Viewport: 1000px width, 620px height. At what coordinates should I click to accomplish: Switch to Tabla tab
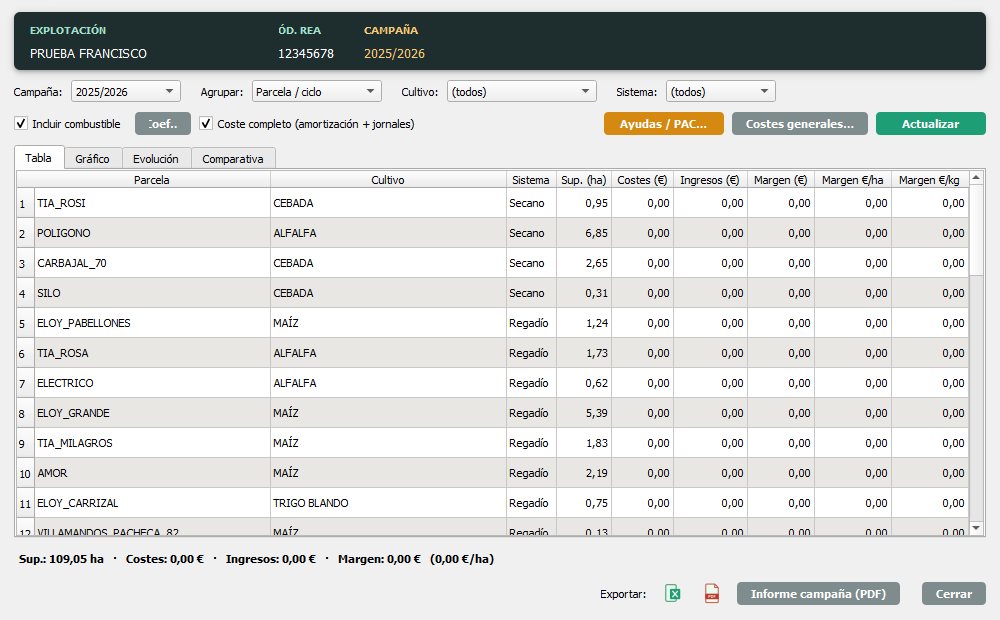pyautogui.click(x=39, y=158)
